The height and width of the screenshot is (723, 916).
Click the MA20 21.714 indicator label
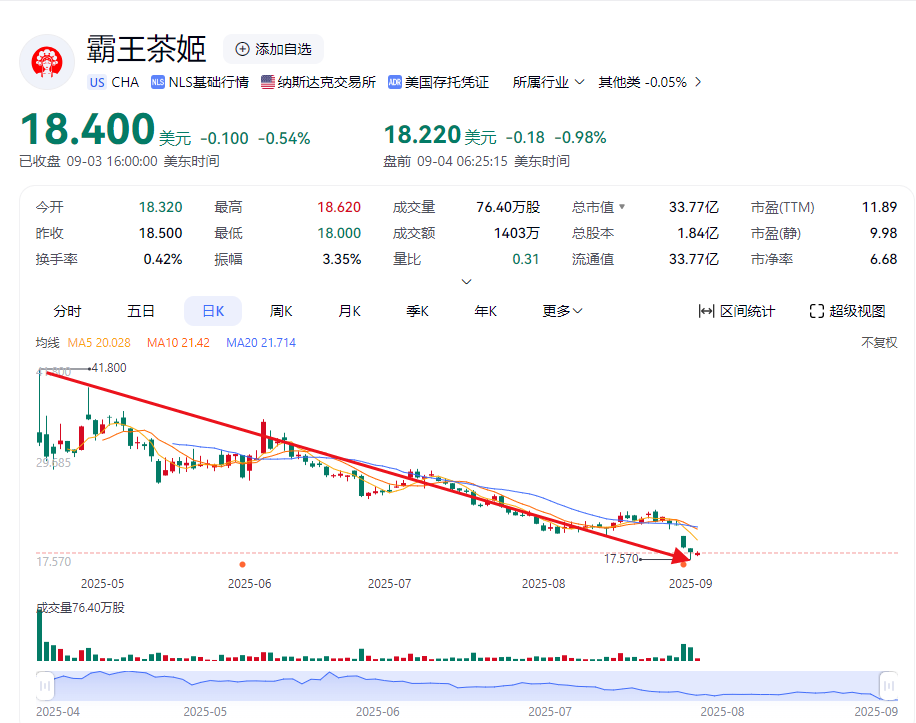261,343
